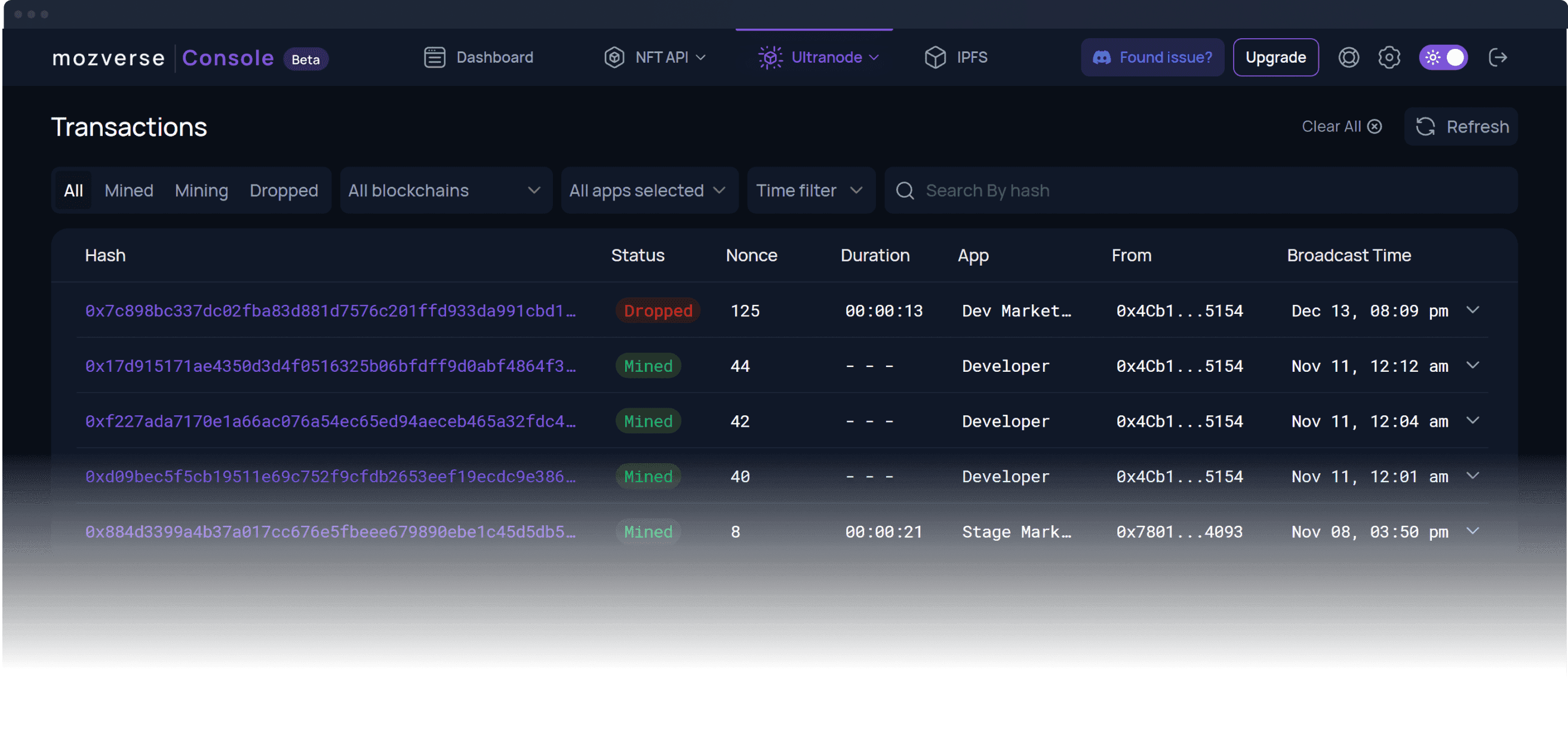Click the Discord icon in Found issue
The height and width of the screenshot is (743, 1568).
(1101, 58)
